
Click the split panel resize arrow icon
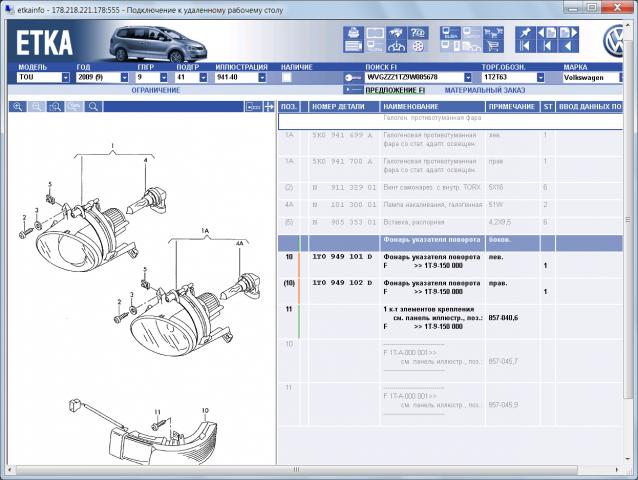click(x=269, y=107)
